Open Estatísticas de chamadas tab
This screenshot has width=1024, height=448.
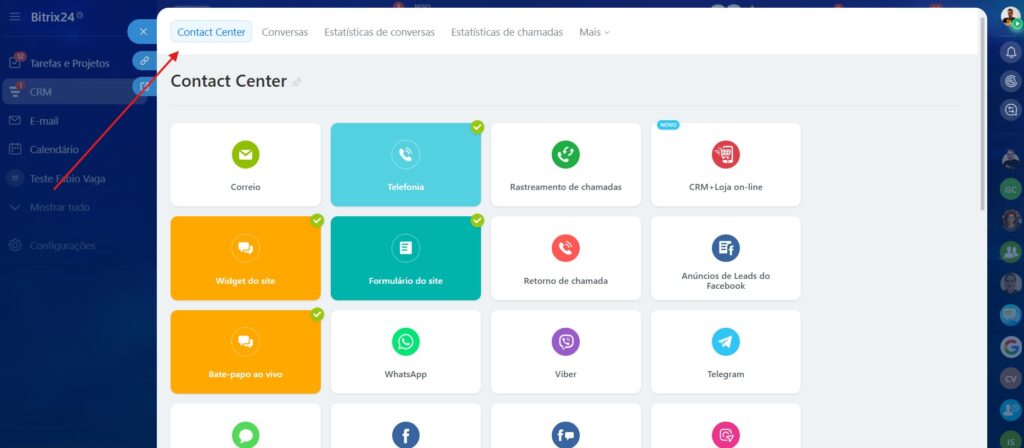(507, 32)
